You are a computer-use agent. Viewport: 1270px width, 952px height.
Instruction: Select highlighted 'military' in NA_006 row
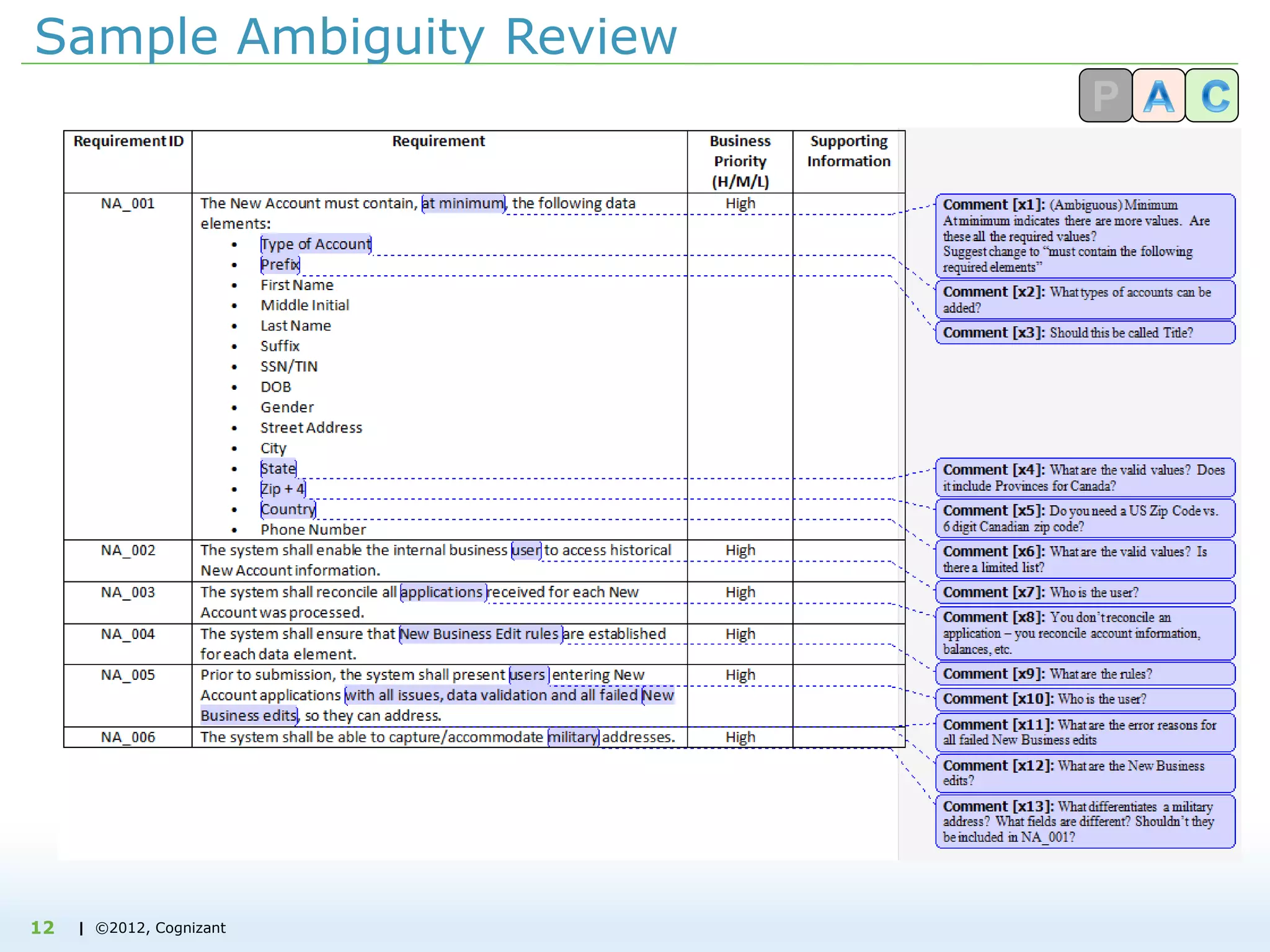coord(574,737)
